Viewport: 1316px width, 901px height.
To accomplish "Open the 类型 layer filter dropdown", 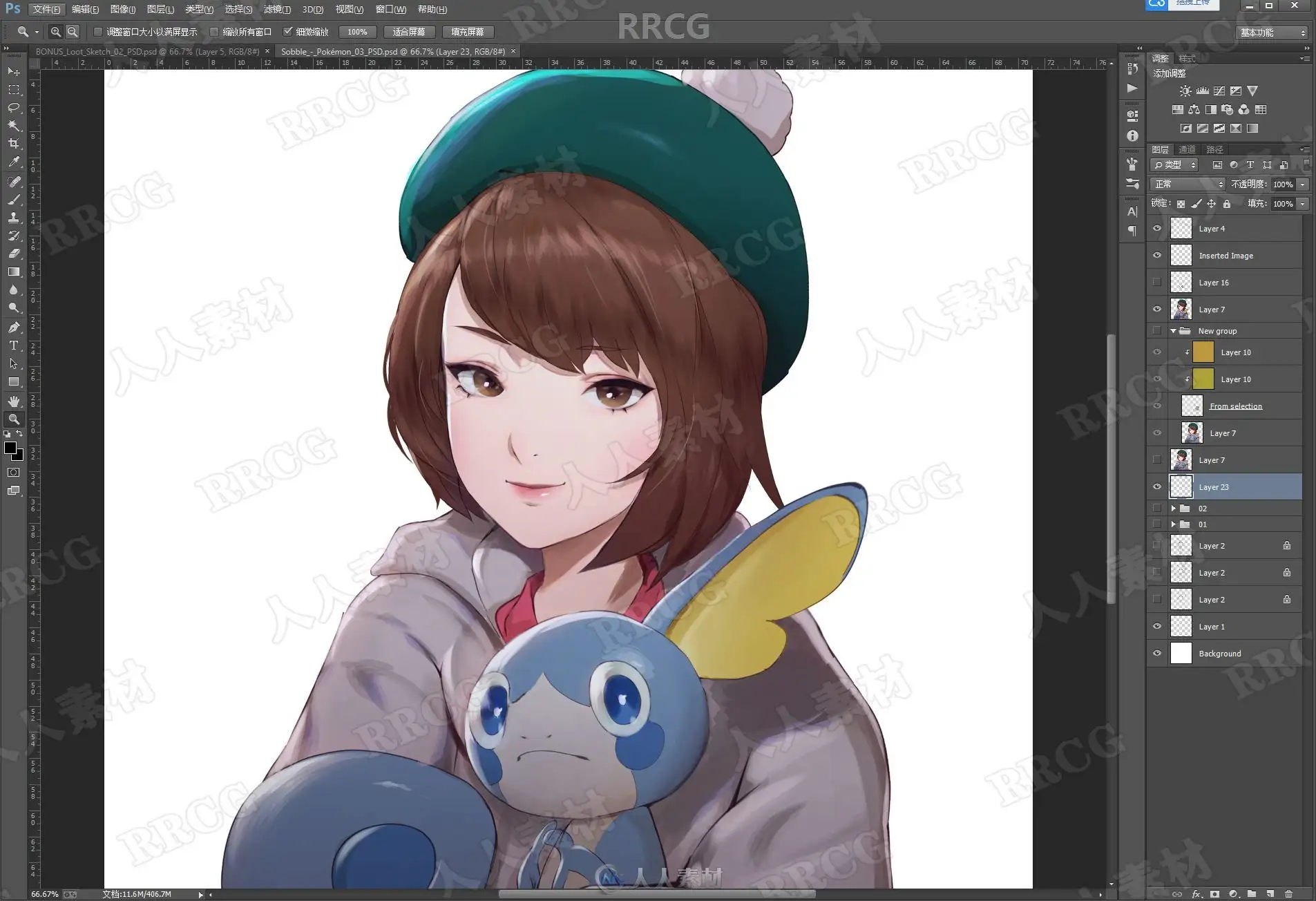I will pos(1174,164).
